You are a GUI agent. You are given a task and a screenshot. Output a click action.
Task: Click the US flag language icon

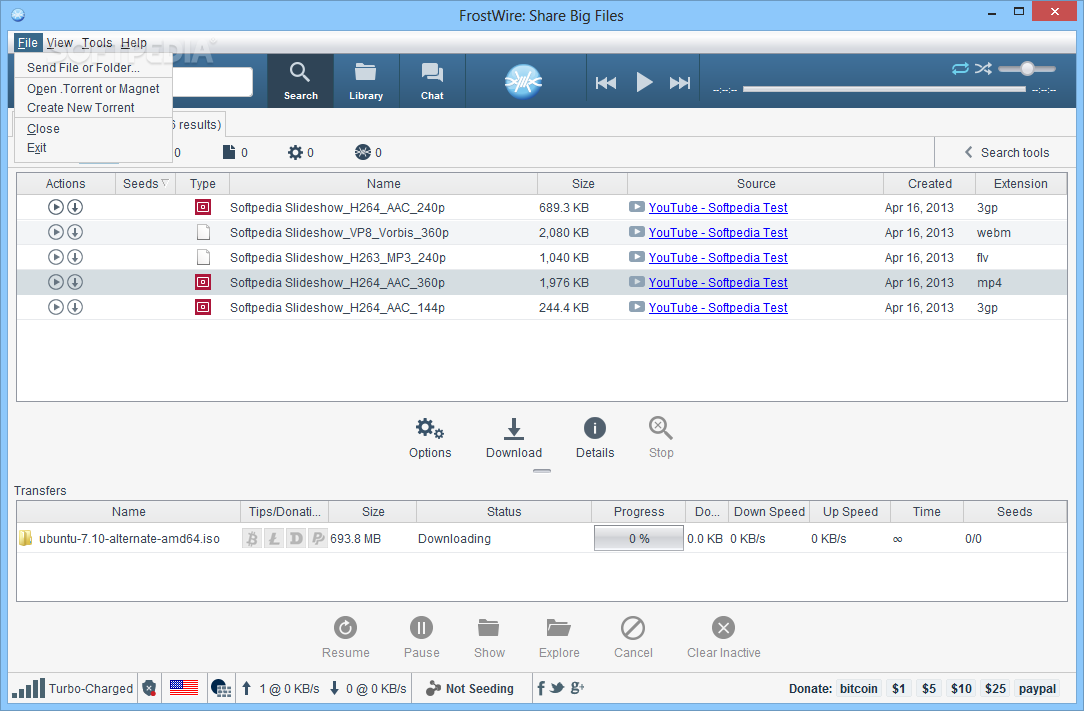184,688
